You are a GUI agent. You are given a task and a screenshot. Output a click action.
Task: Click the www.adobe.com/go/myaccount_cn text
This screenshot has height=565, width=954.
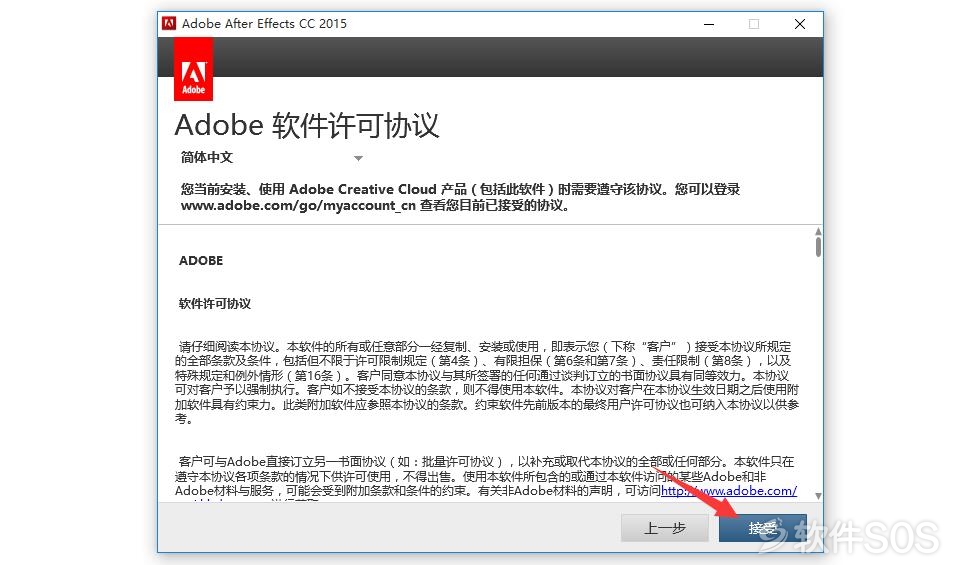(298, 206)
